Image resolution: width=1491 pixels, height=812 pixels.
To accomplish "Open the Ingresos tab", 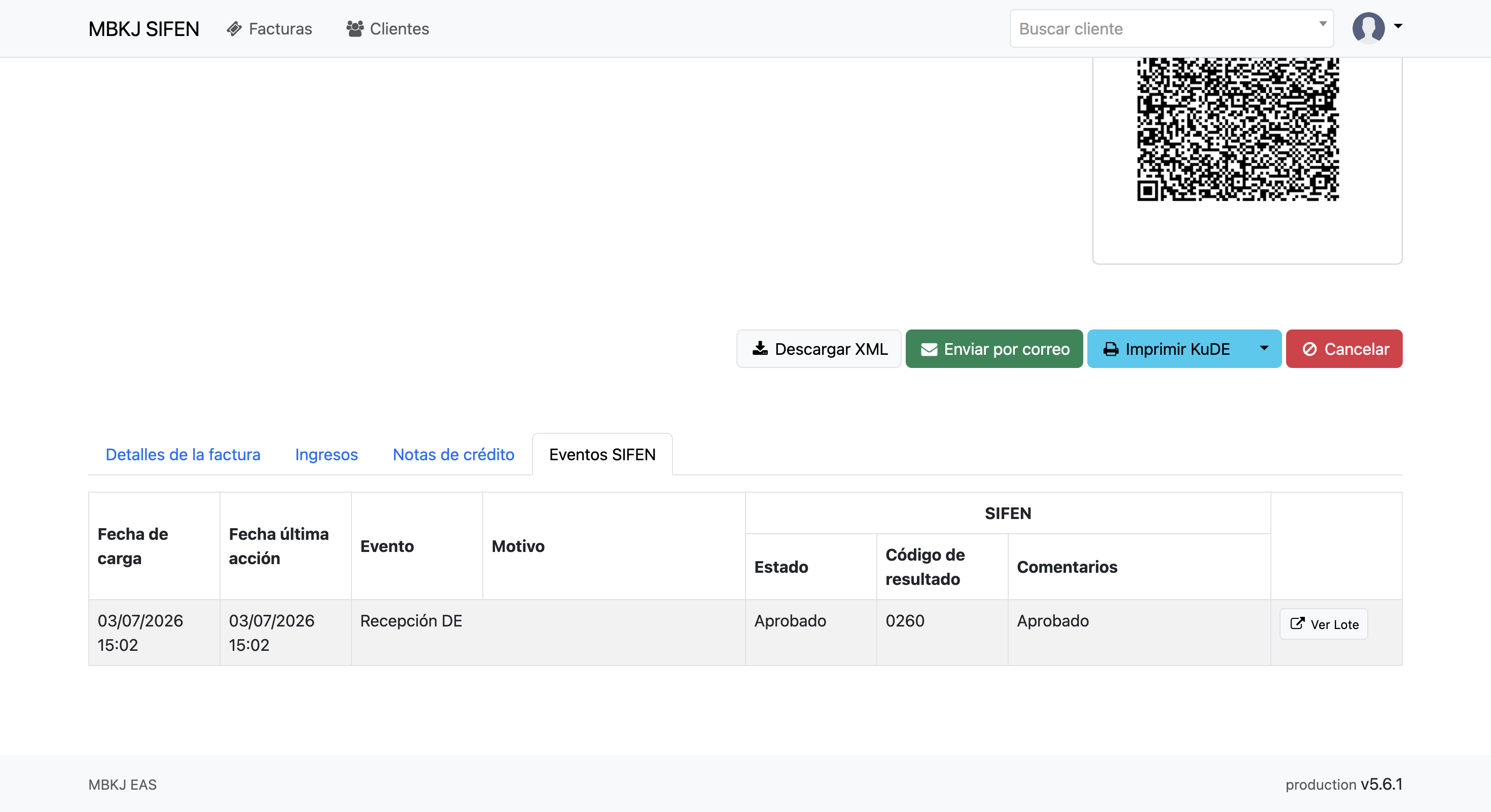I will (x=327, y=455).
